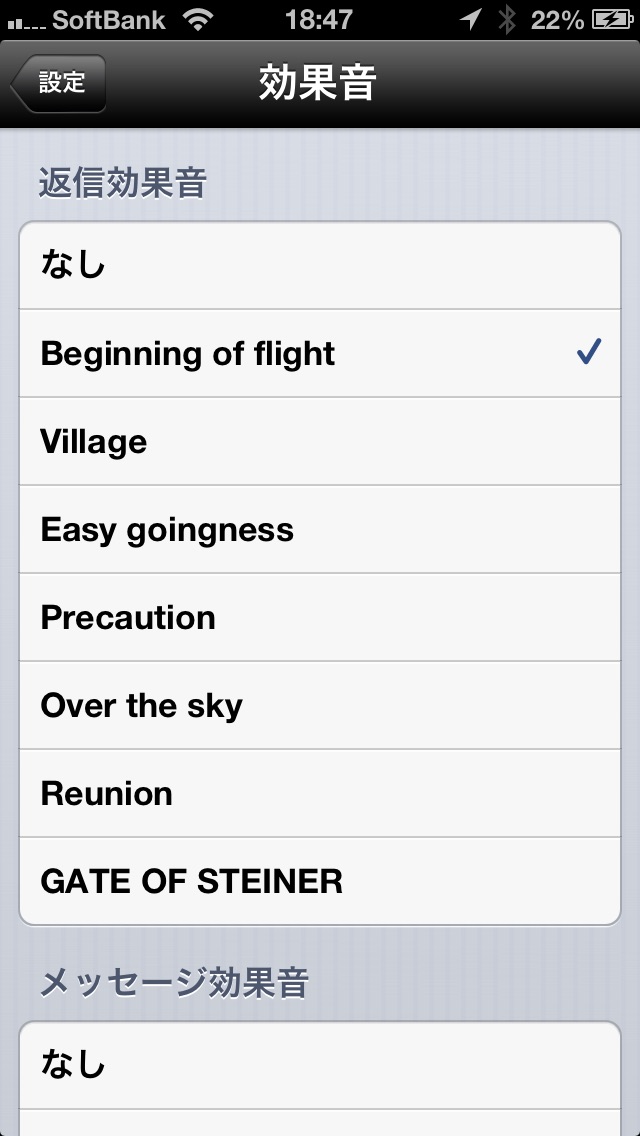Tap the Wi-Fi status icon
The height and width of the screenshot is (1136, 640).
pos(197,20)
